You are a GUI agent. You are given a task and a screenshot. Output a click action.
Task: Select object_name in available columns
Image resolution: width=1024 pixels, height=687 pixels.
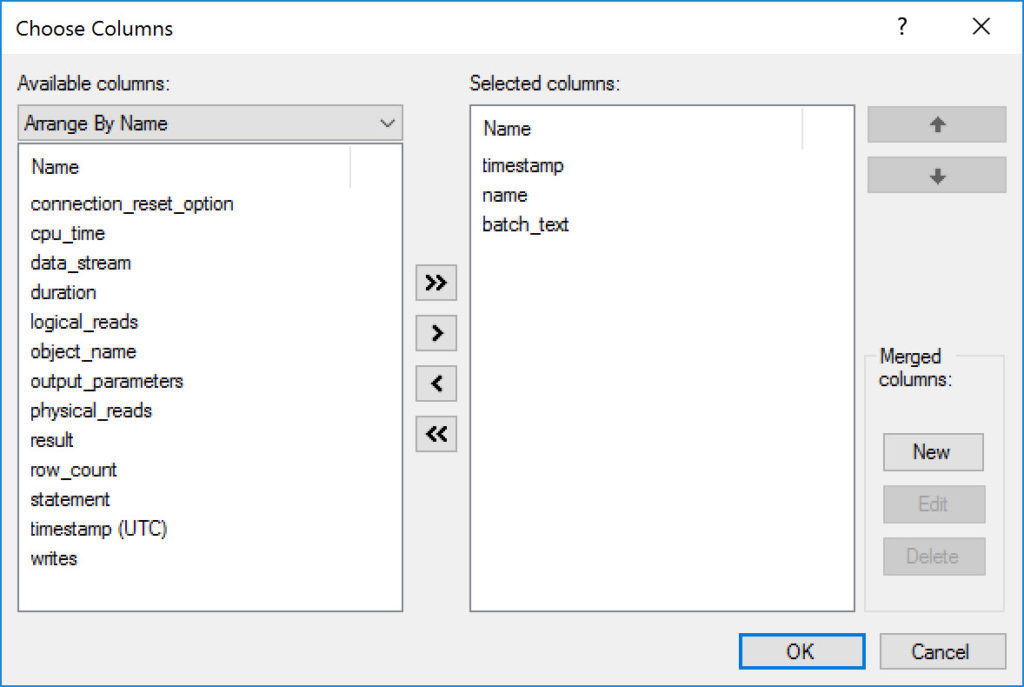[84, 351]
